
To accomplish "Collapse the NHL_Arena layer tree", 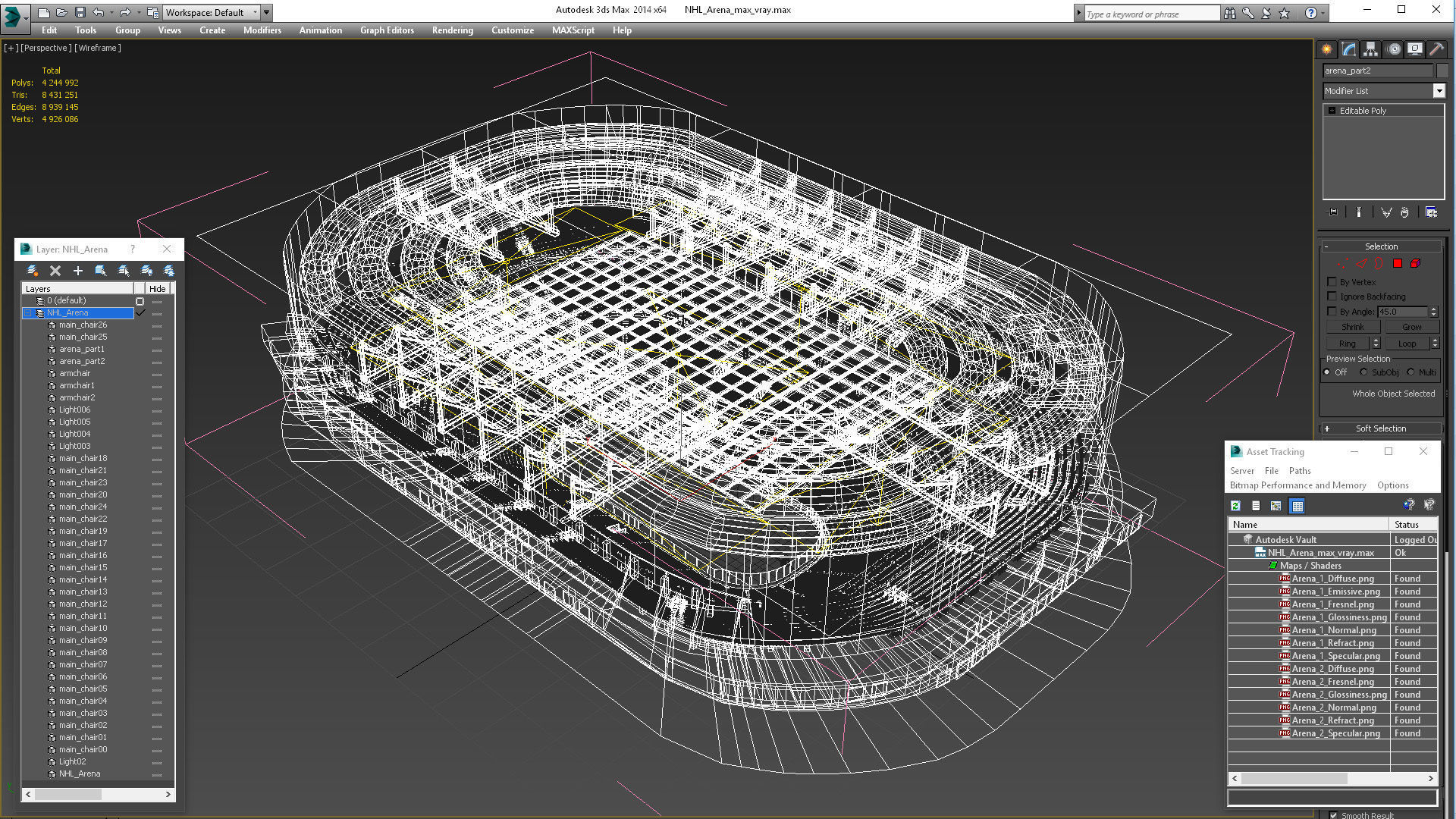I will 28,312.
